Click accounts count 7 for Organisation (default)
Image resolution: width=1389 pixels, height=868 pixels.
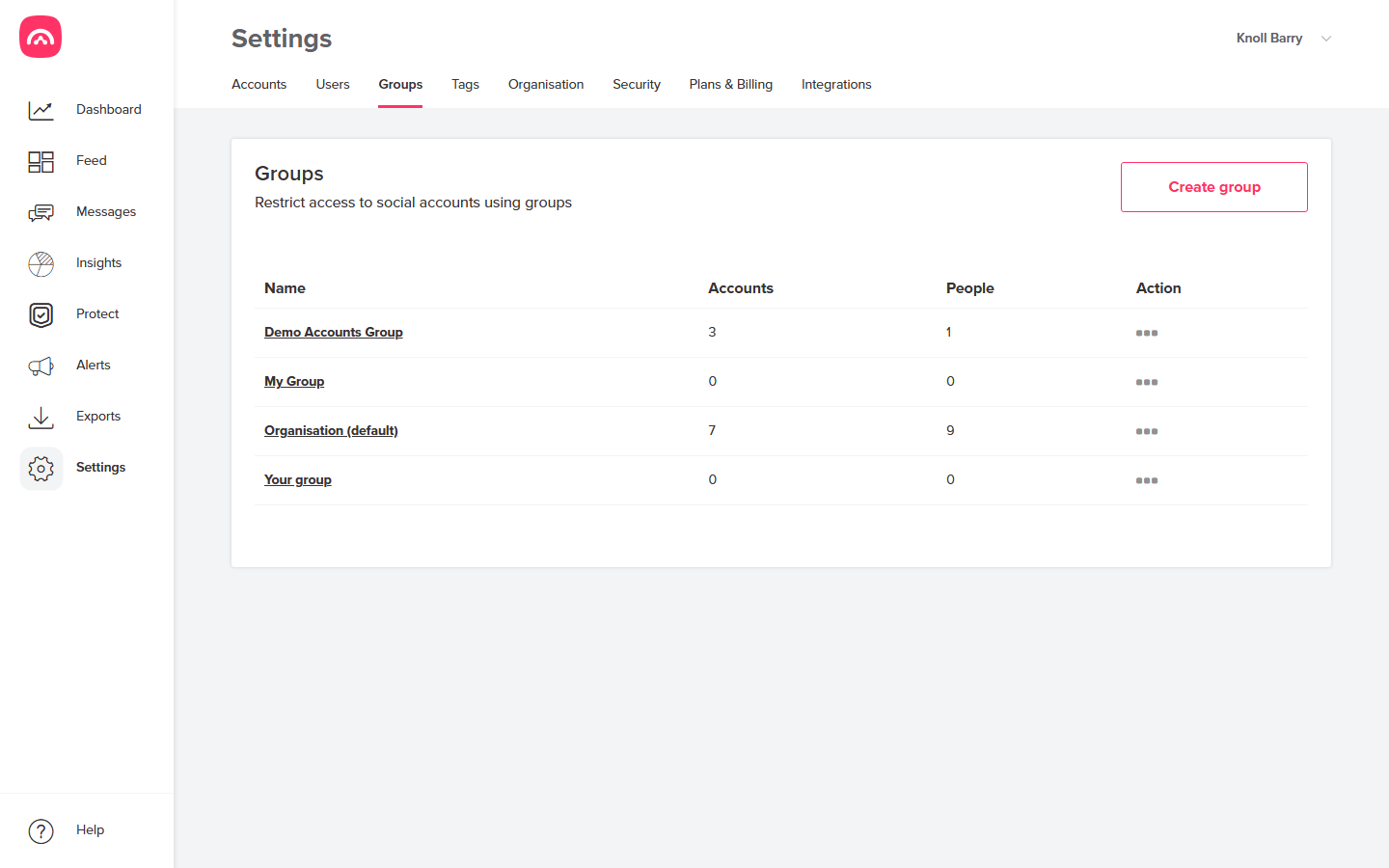click(x=713, y=430)
